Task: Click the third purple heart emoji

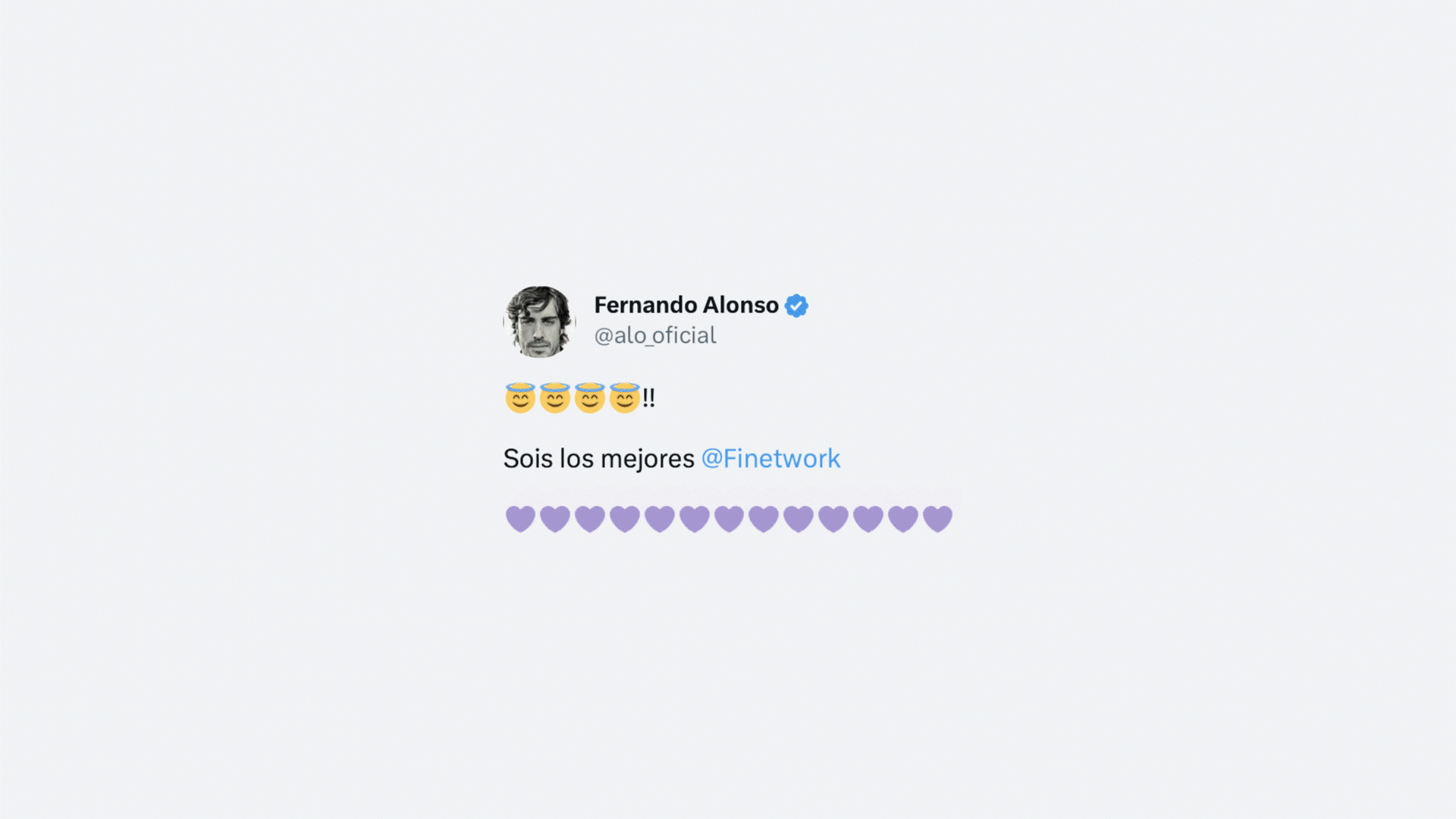Action: pyautogui.click(x=590, y=519)
